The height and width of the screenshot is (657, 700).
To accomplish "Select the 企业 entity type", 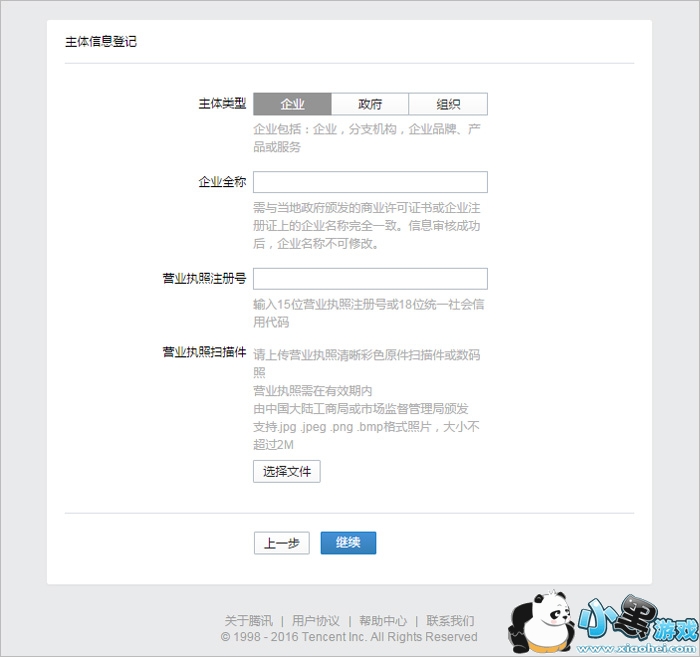I will pyautogui.click(x=292, y=104).
